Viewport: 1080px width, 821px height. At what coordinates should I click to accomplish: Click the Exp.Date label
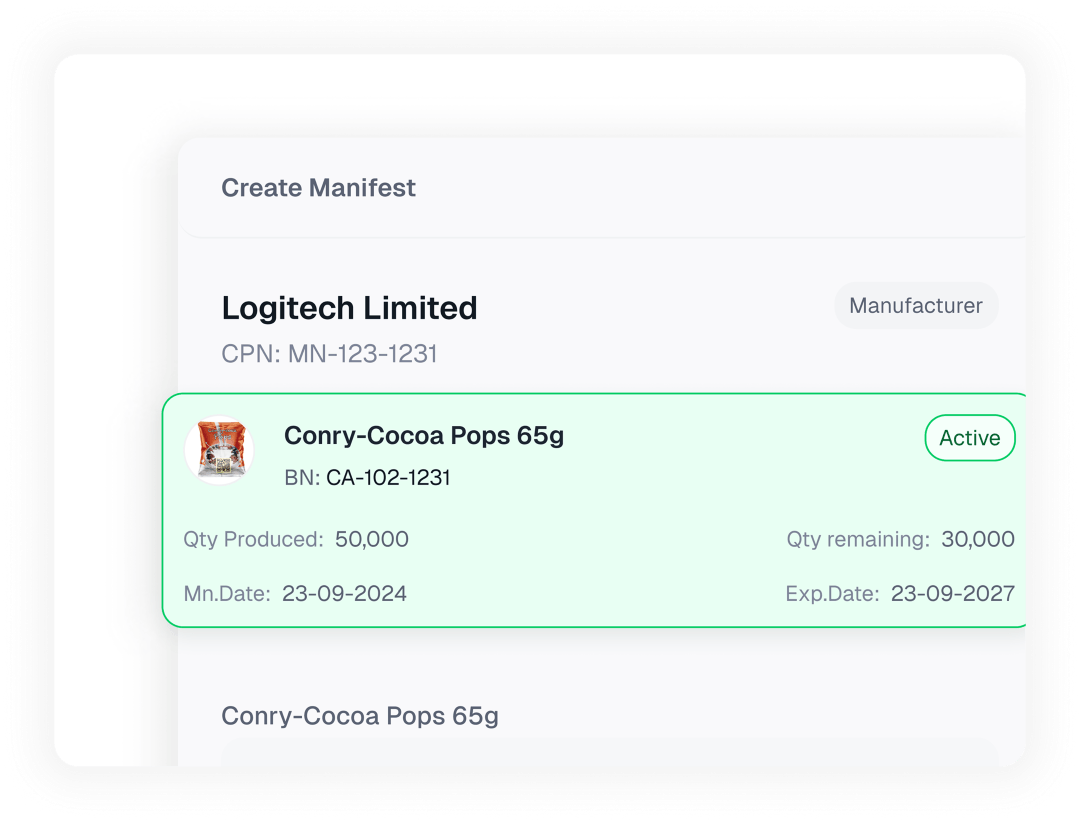(x=832, y=594)
